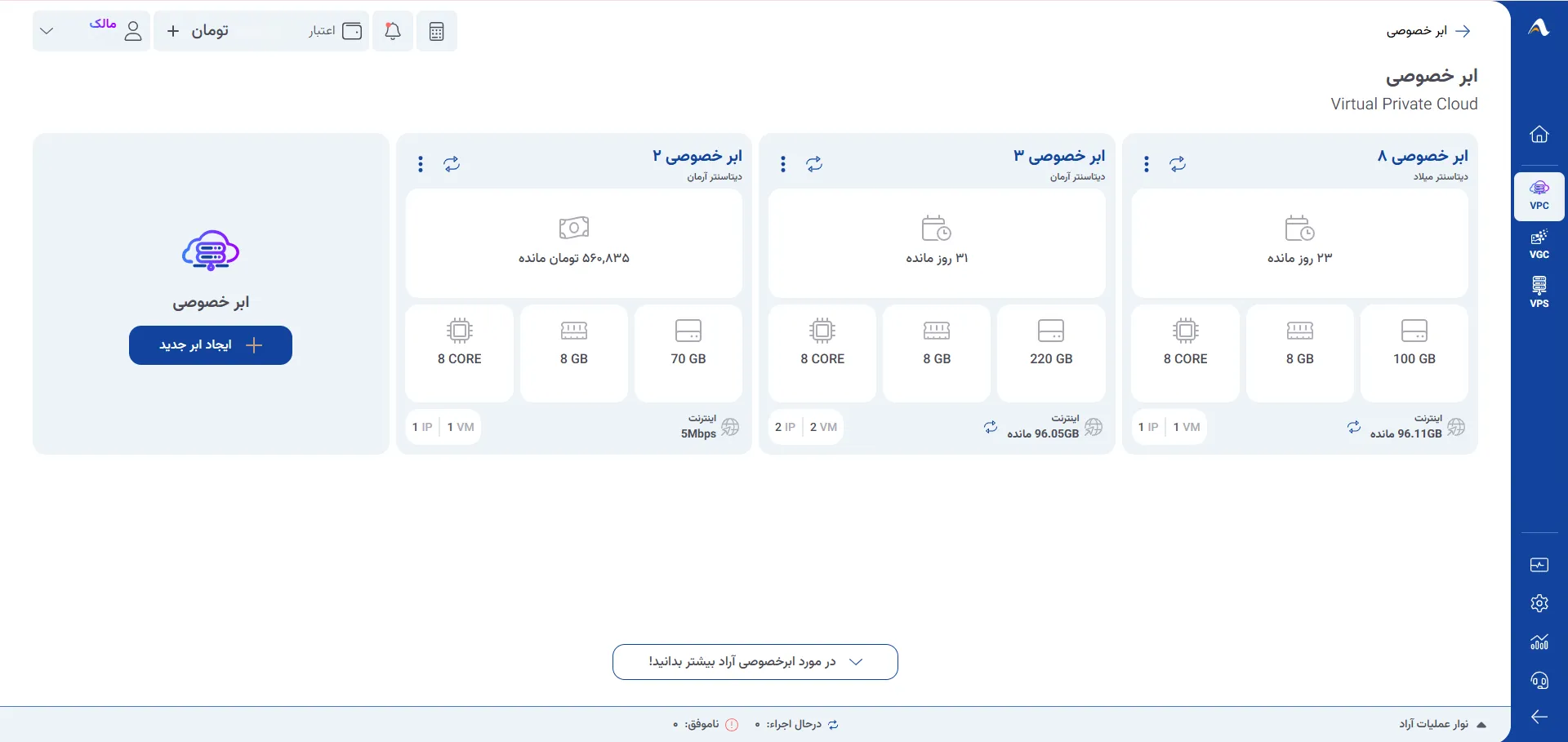The width and height of the screenshot is (1568, 742).
Task: Click the ۵۶۰,۸۳۵ تومان مانده balance panel
Action: [574, 243]
